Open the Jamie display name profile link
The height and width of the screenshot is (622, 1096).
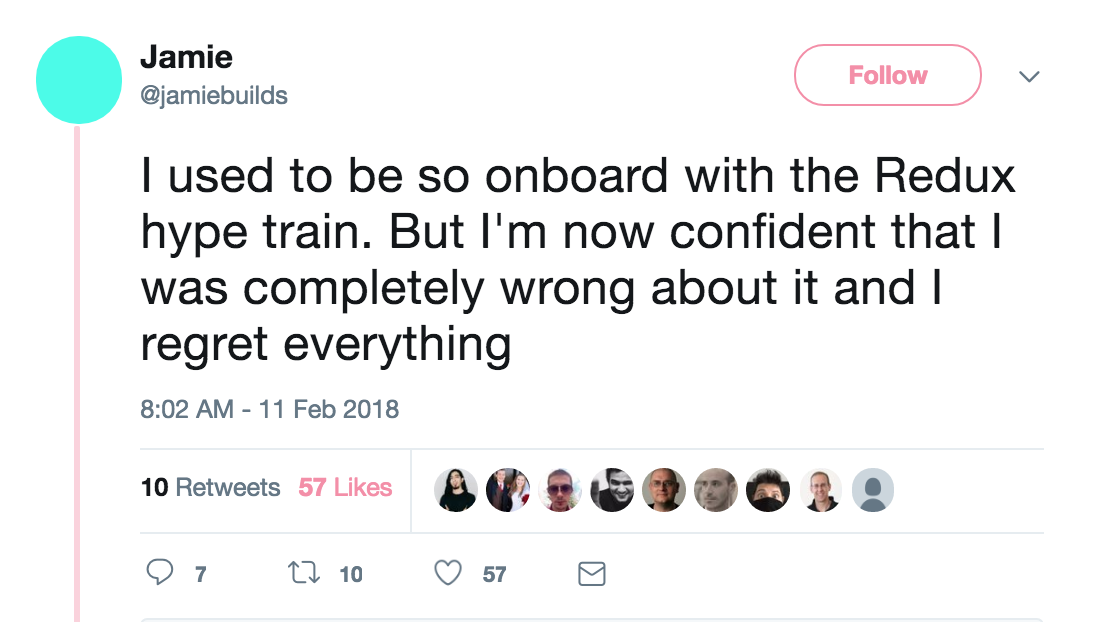pyautogui.click(x=186, y=57)
